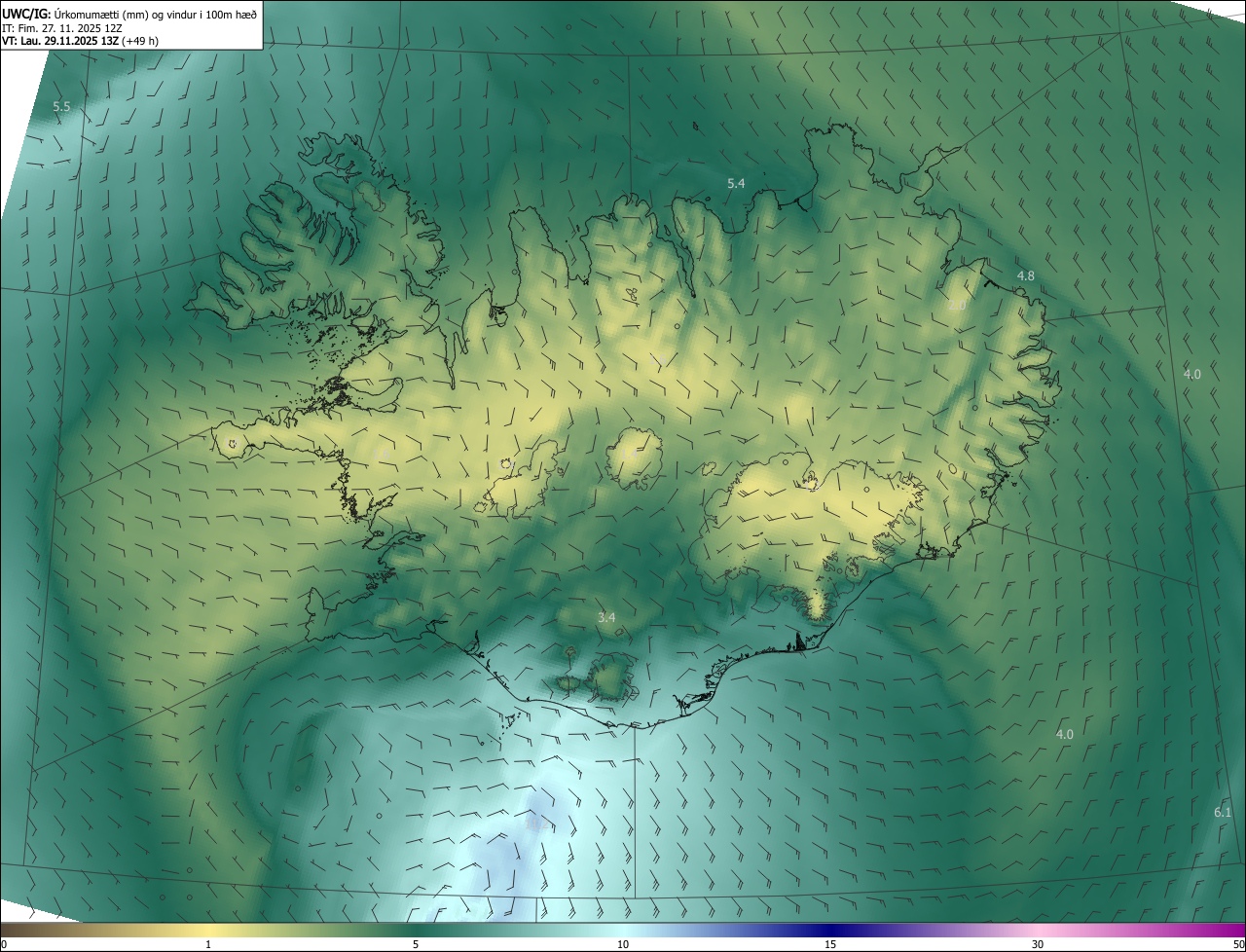Click the '30' tick on the color scale
1246x952 pixels.
click(1038, 944)
